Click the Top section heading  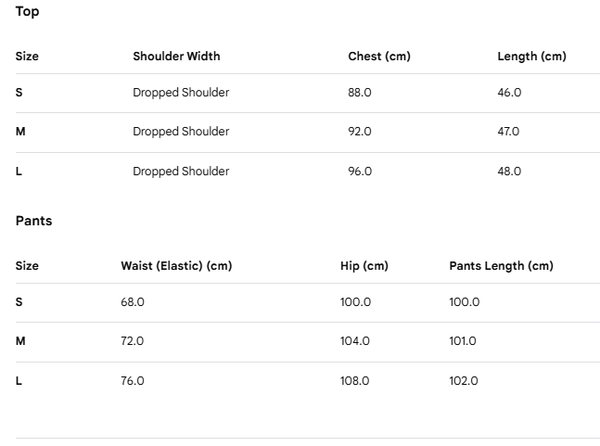(27, 11)
